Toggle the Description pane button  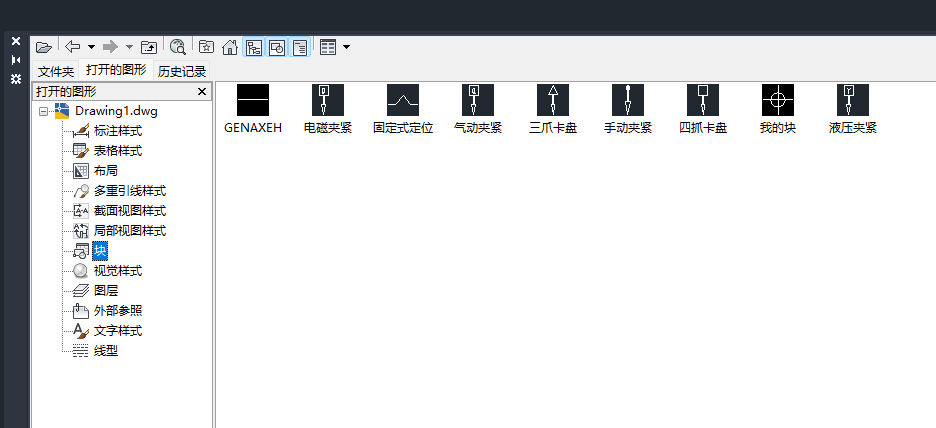300,47
